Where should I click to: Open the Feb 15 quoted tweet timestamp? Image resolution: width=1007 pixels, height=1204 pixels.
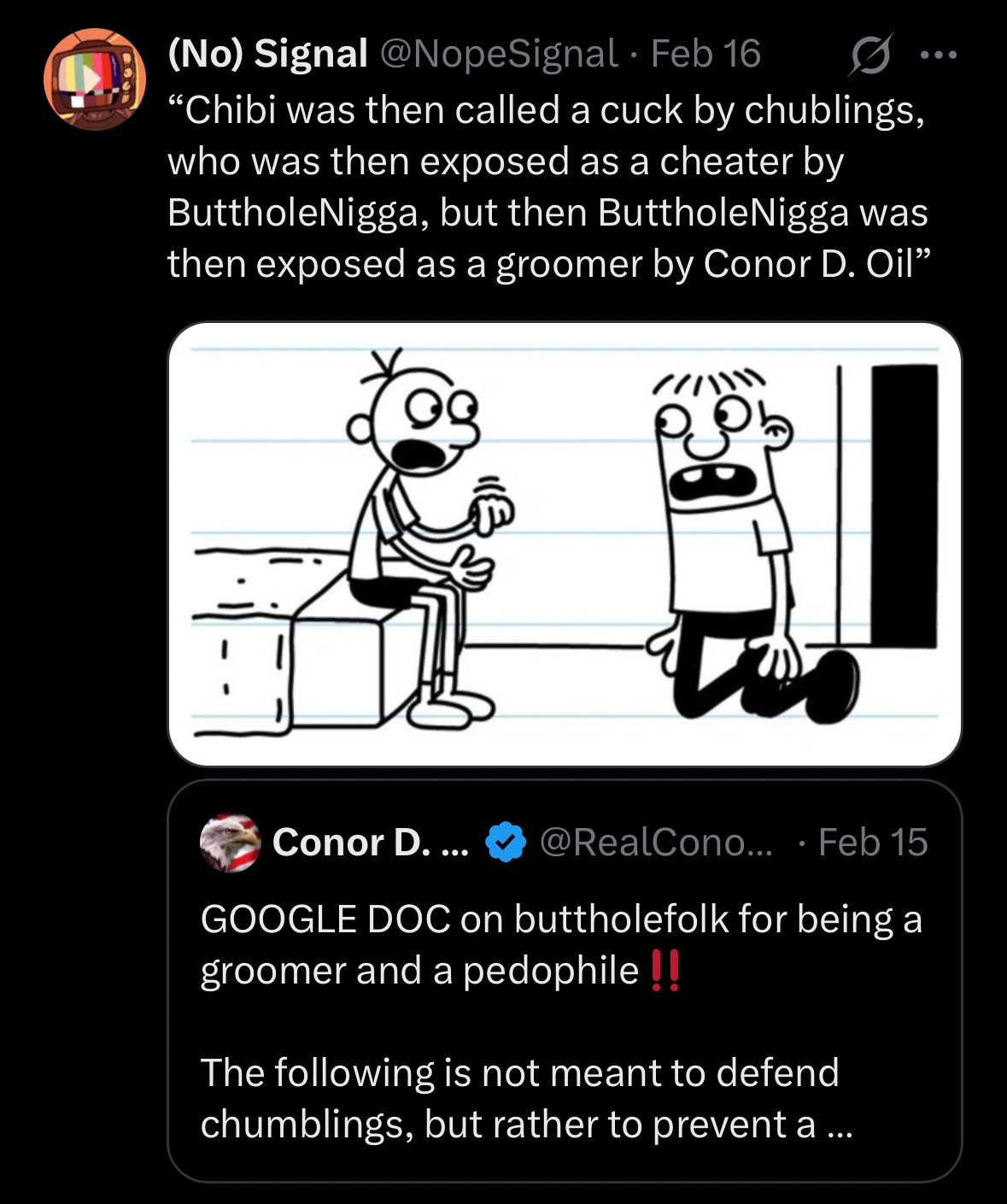(872, 843)
